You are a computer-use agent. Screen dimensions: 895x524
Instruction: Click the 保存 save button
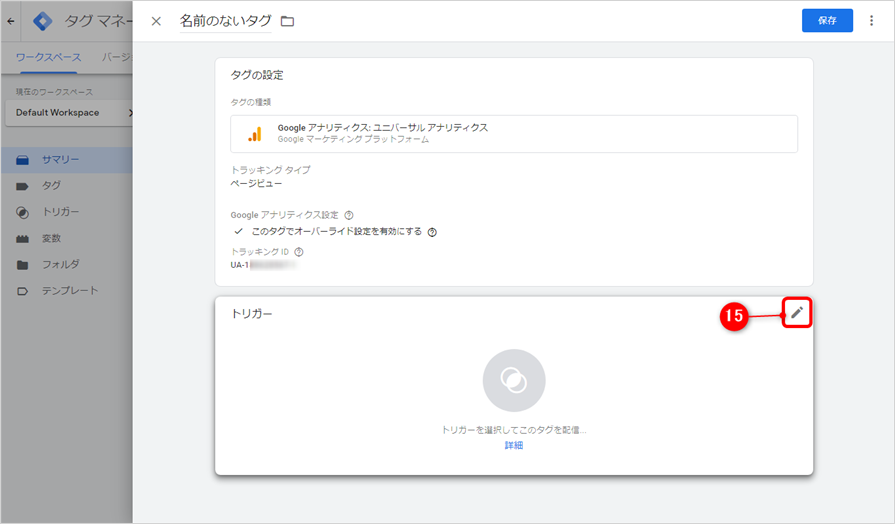pos(827,21)
